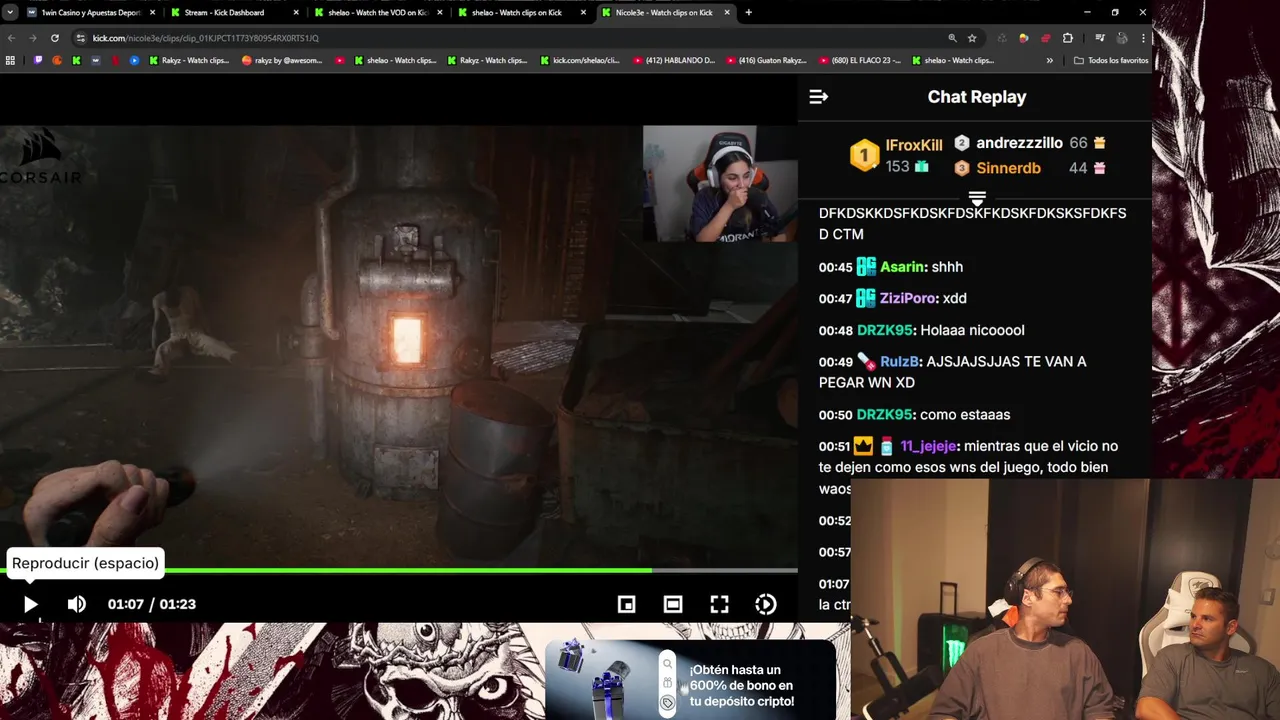This screenshot has width=1280, height=720.
Task: Click the 00:49 chat timestamp
Action: pyautogui.click(x=835, y=362)
